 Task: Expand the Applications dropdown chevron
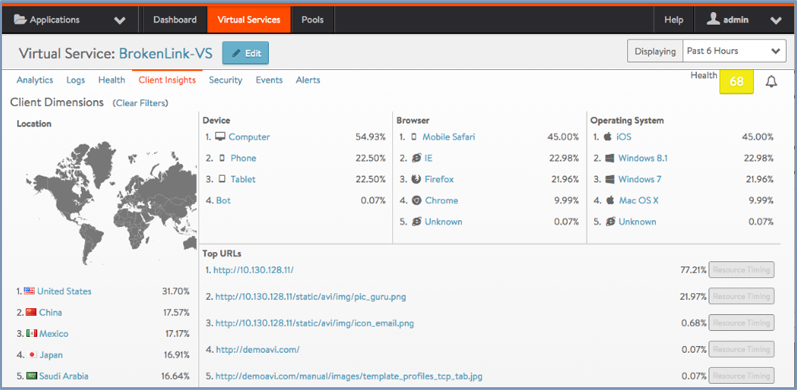tap(119, 21)
